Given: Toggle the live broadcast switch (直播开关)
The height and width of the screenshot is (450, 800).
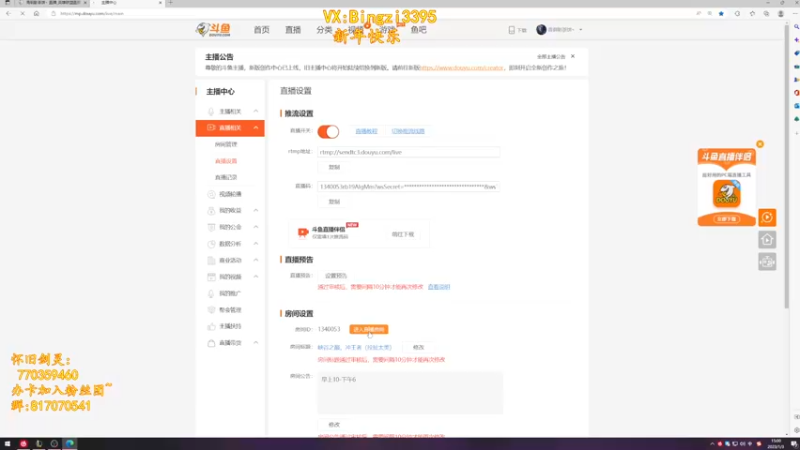Looking at the screenshot, I should pyautogui.click(x=328, y=132).
